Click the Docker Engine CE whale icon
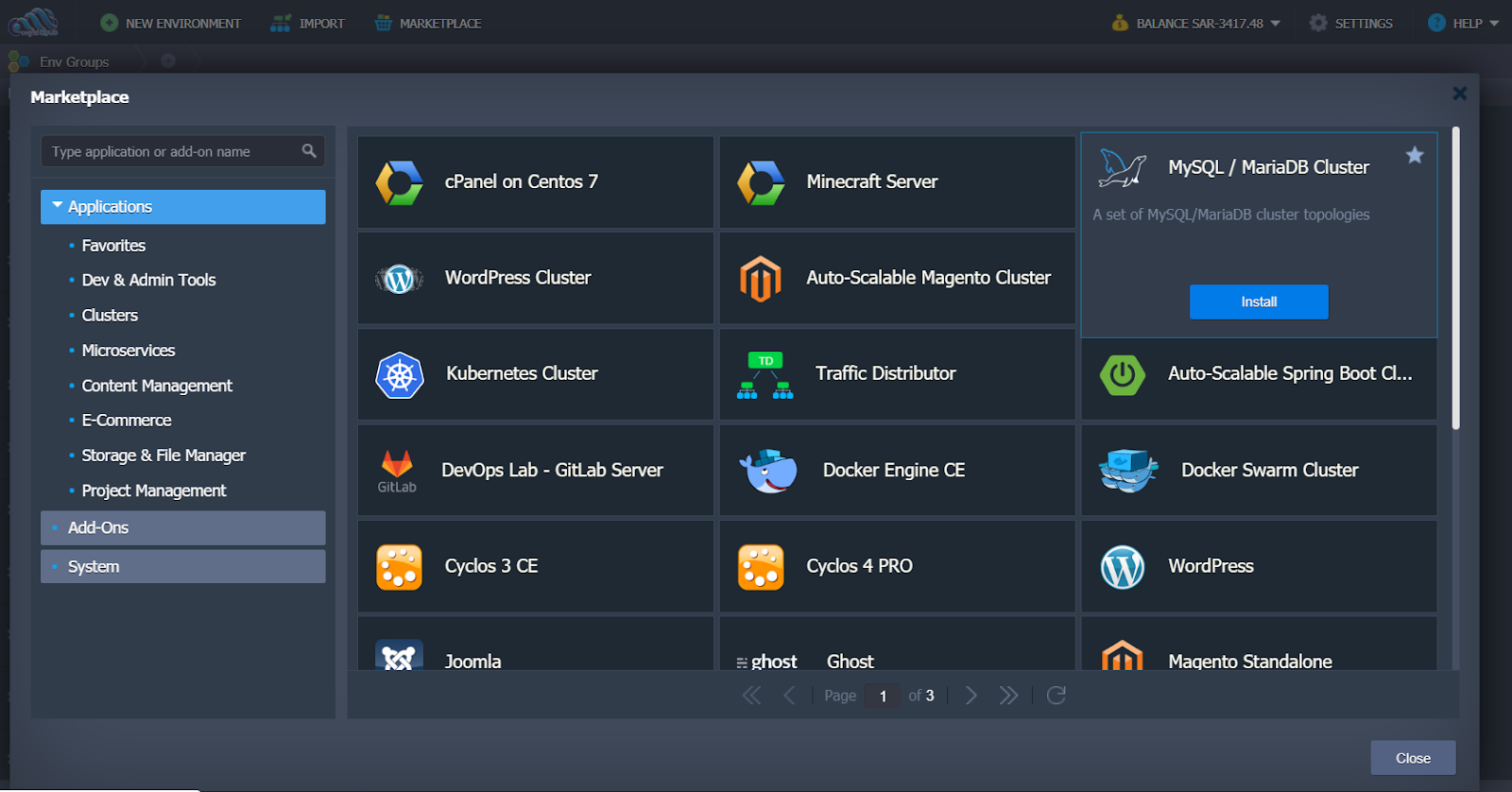 pyautogui.click(x=768, y=471)
